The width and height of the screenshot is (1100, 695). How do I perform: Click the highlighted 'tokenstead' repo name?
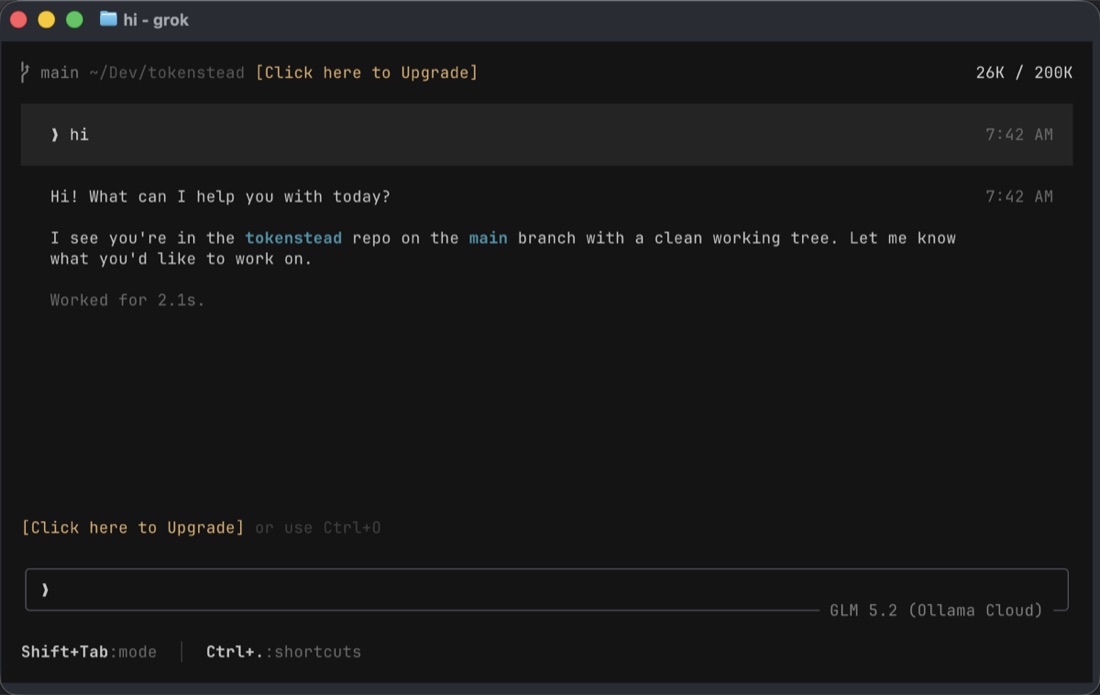[293, 238]
